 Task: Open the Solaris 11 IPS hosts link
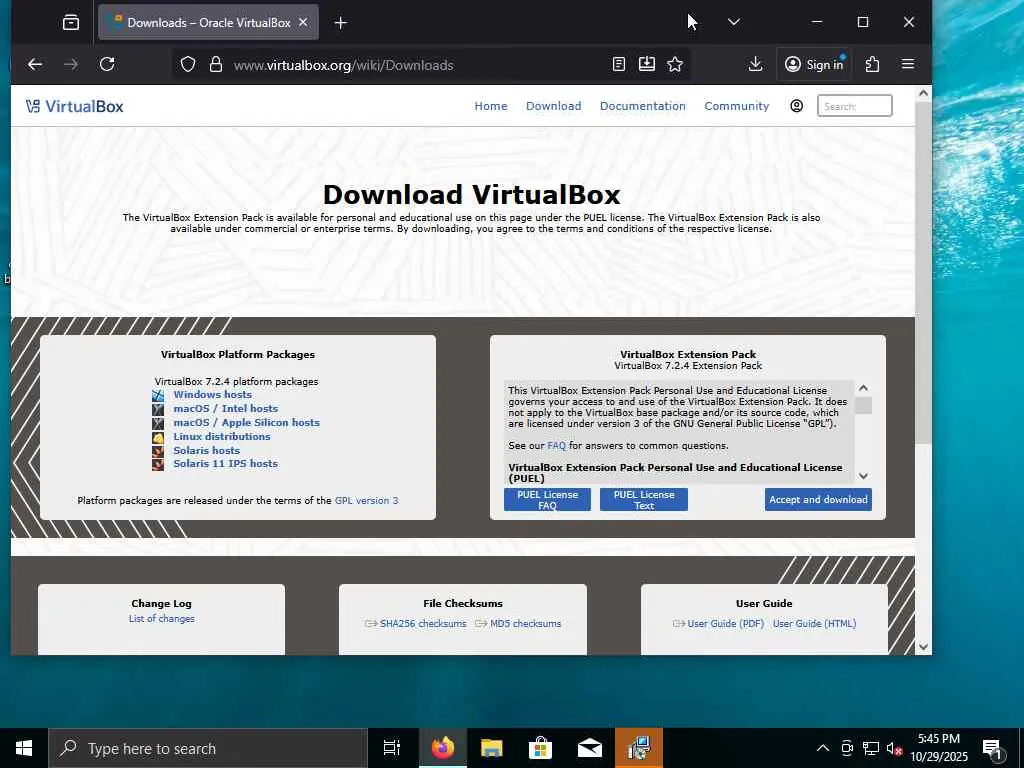point(225,464)
